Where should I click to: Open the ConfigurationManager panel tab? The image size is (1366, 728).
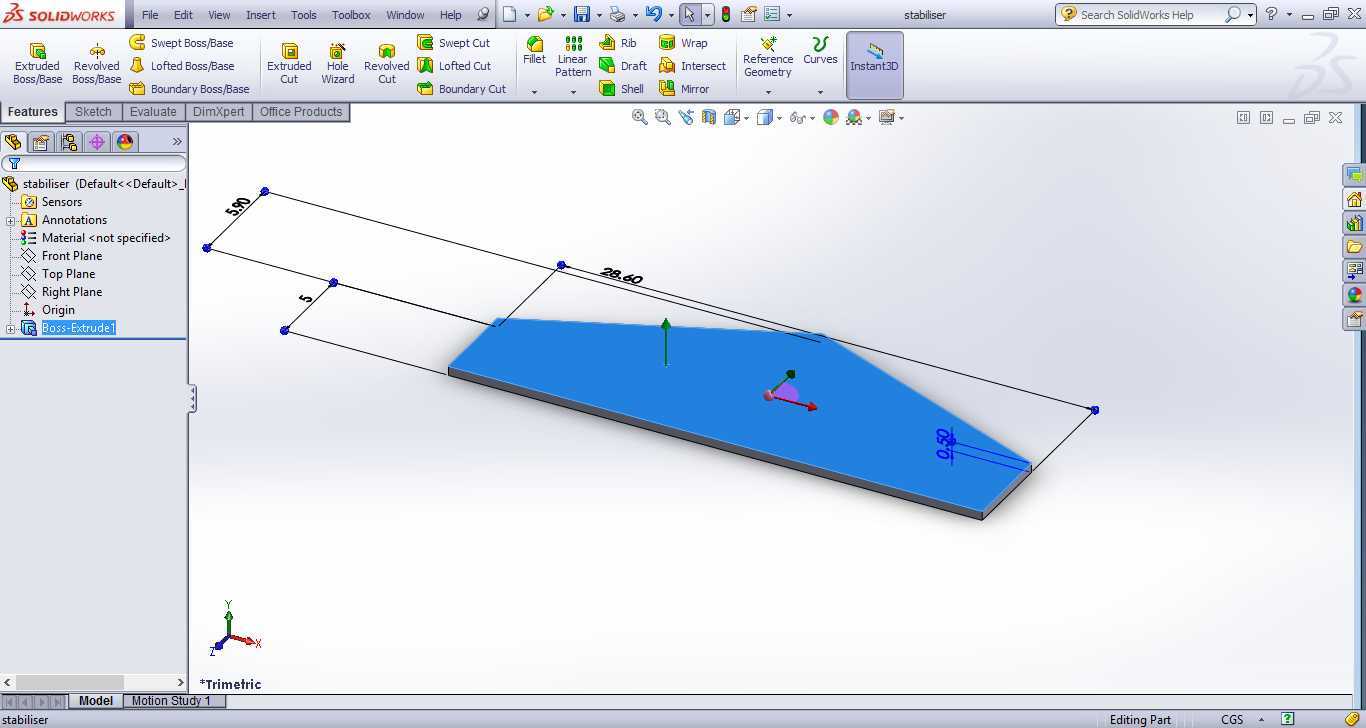69,142
